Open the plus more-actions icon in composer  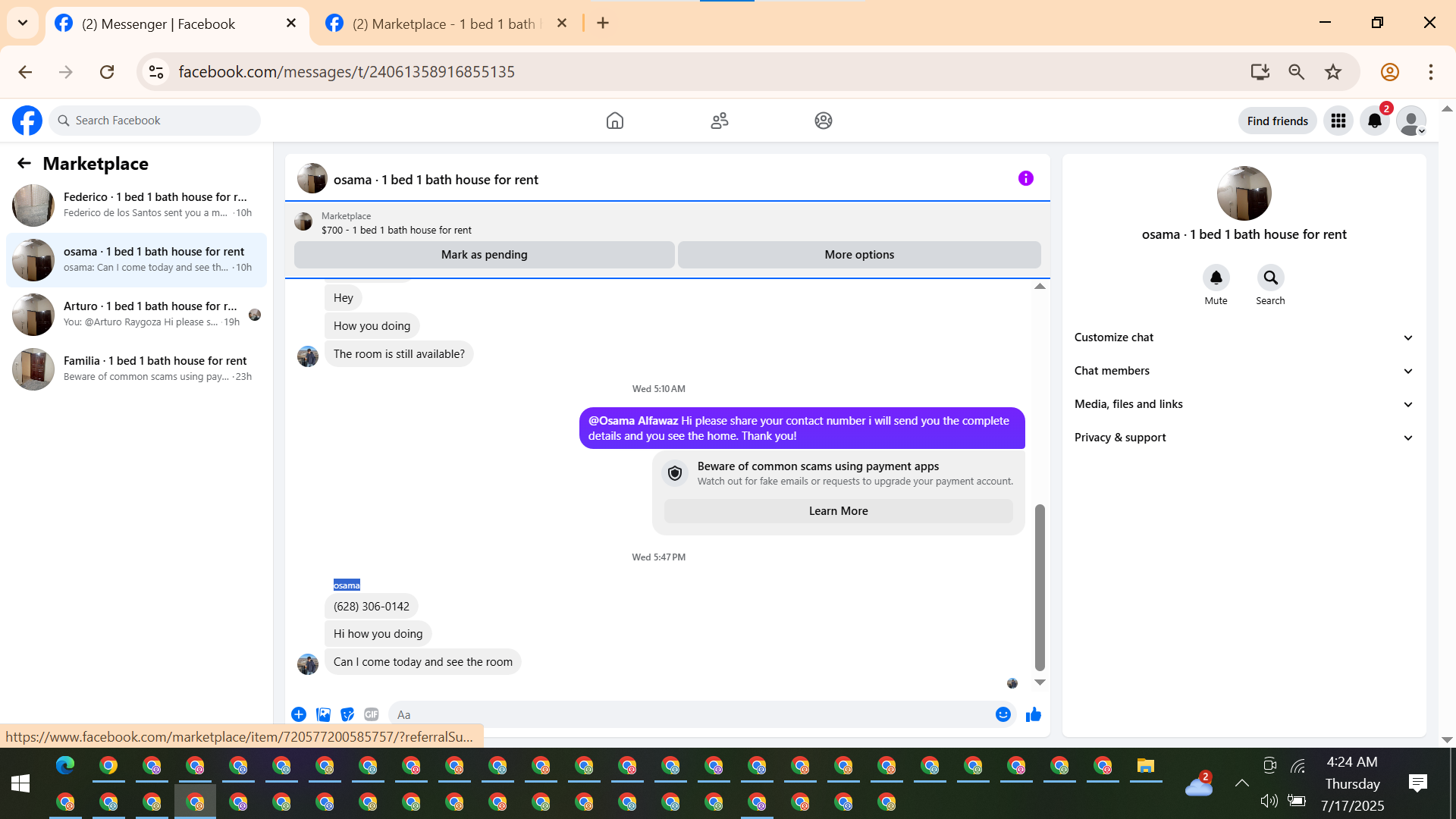[299, 714]
